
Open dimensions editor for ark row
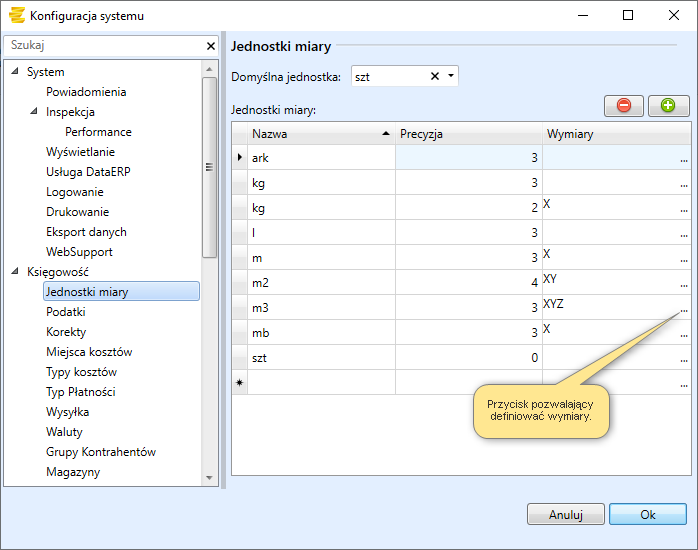pyautogui.click(x=684, y=159)
